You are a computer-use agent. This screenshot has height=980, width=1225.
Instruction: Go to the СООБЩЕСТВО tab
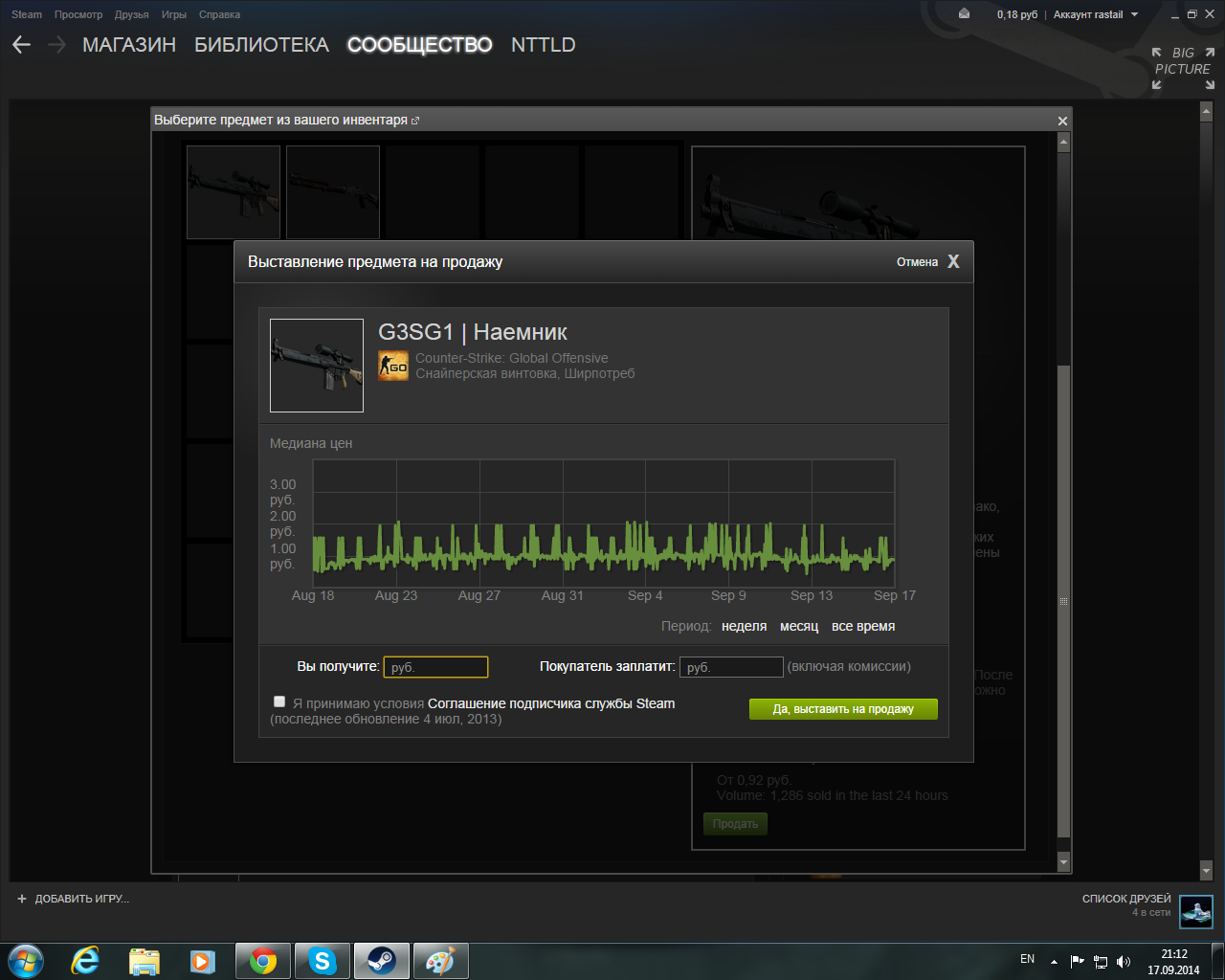(420, 45)
